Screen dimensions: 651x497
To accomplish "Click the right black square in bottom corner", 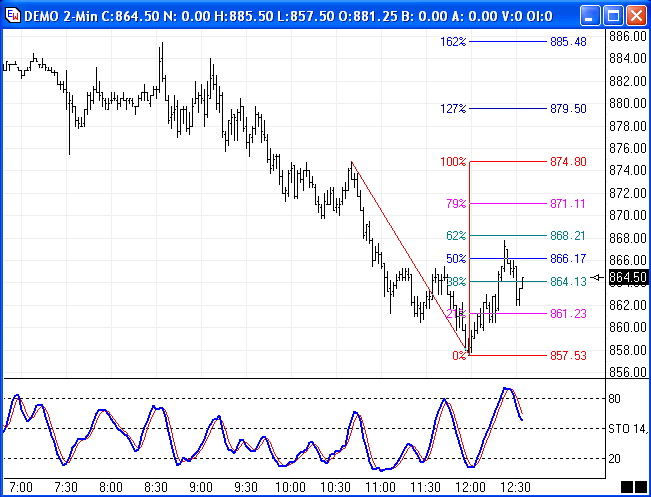I will pyautogui.click(x=641, y=487).
